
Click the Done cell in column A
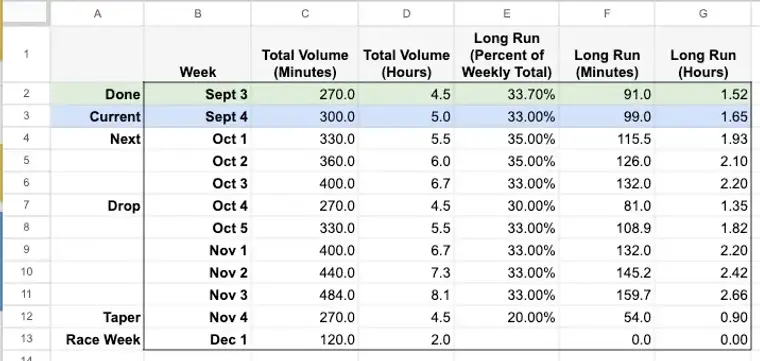coord(97,94)
